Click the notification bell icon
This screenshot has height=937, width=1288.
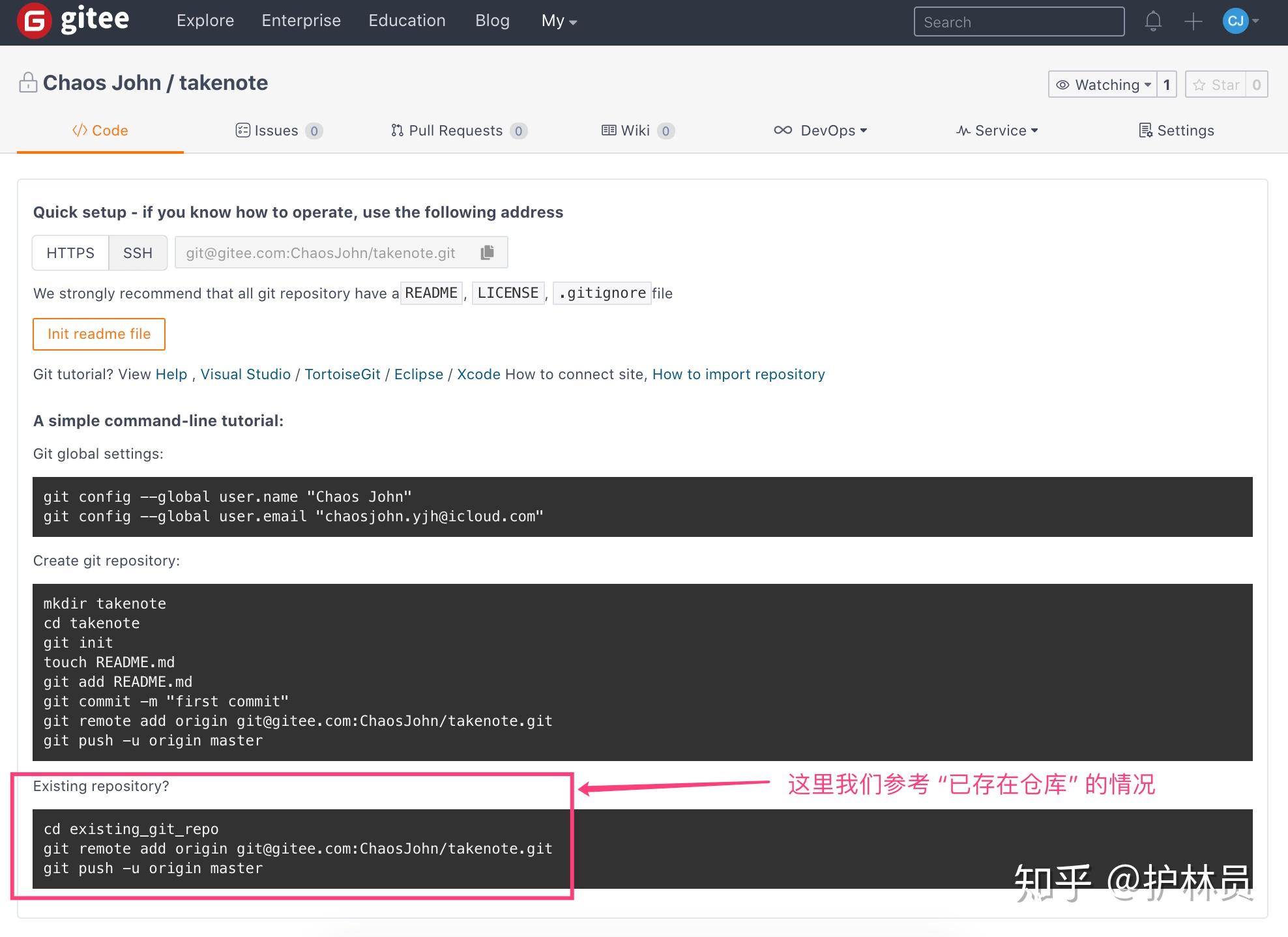tap(1155, 20)
